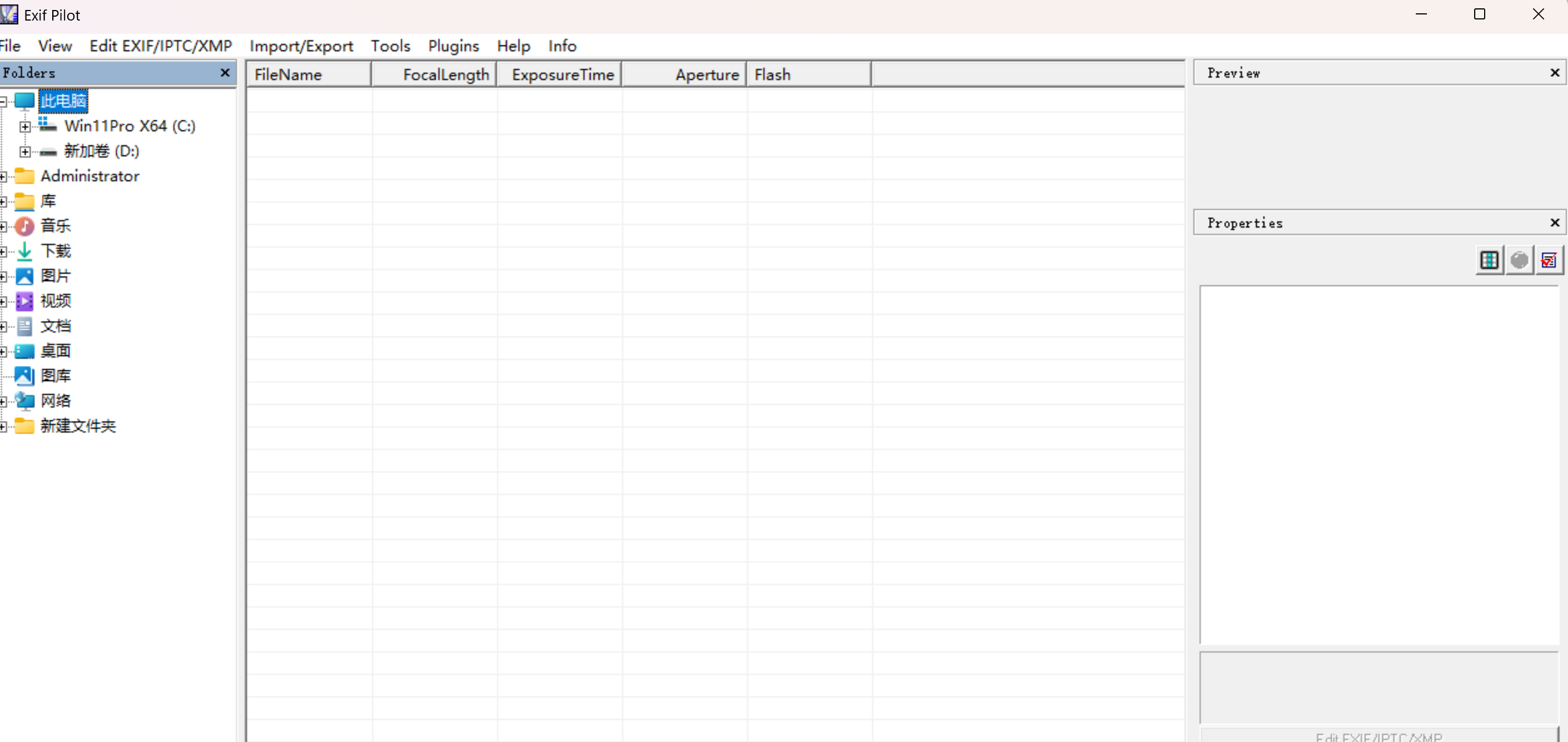Expand the 音乐 tree node

click(2, 227)
